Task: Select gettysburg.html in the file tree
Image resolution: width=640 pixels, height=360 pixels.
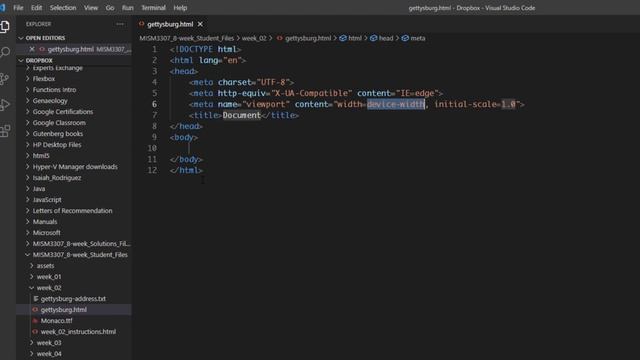Action: 64,310
